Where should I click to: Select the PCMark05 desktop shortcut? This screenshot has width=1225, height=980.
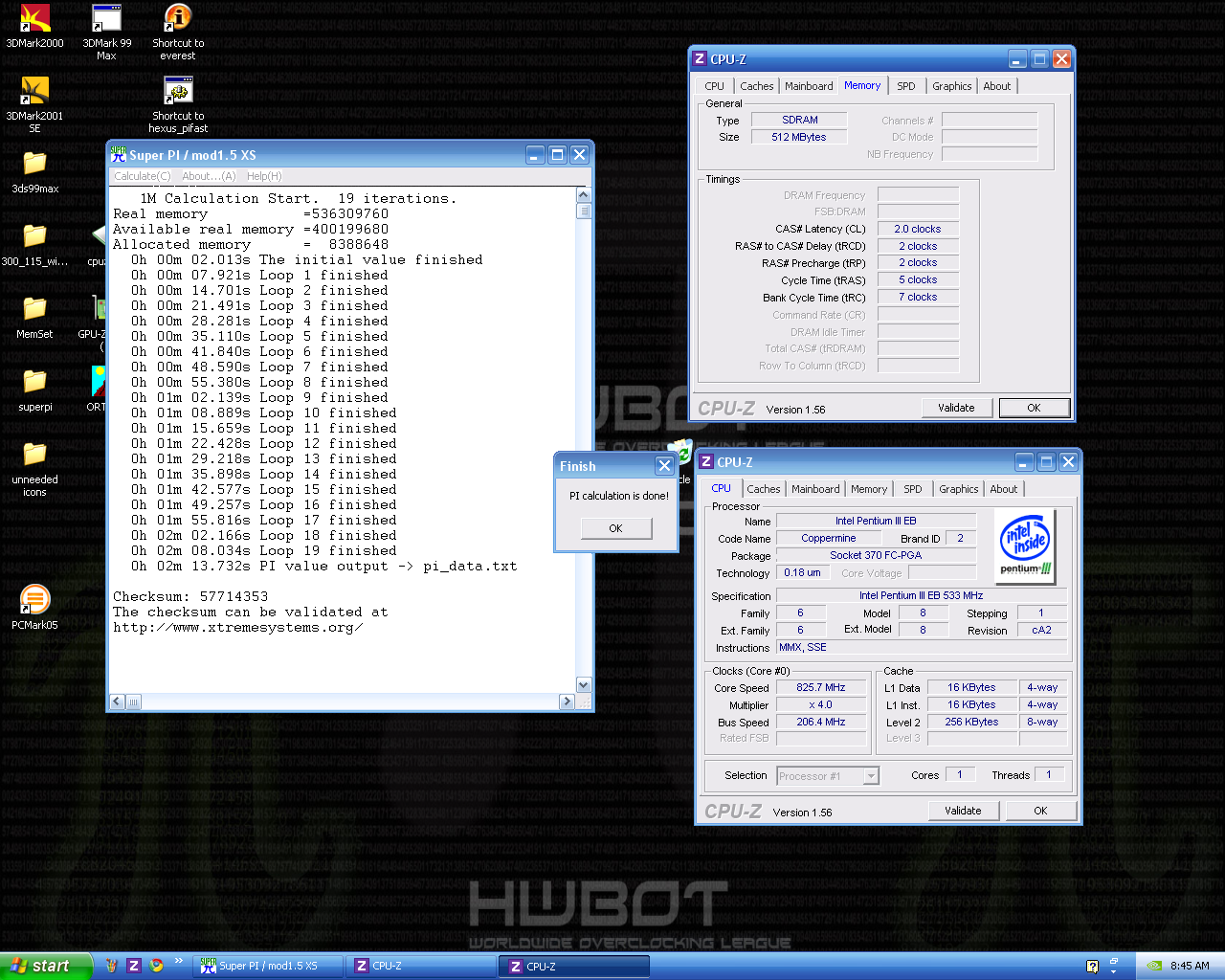coord(35,608)
